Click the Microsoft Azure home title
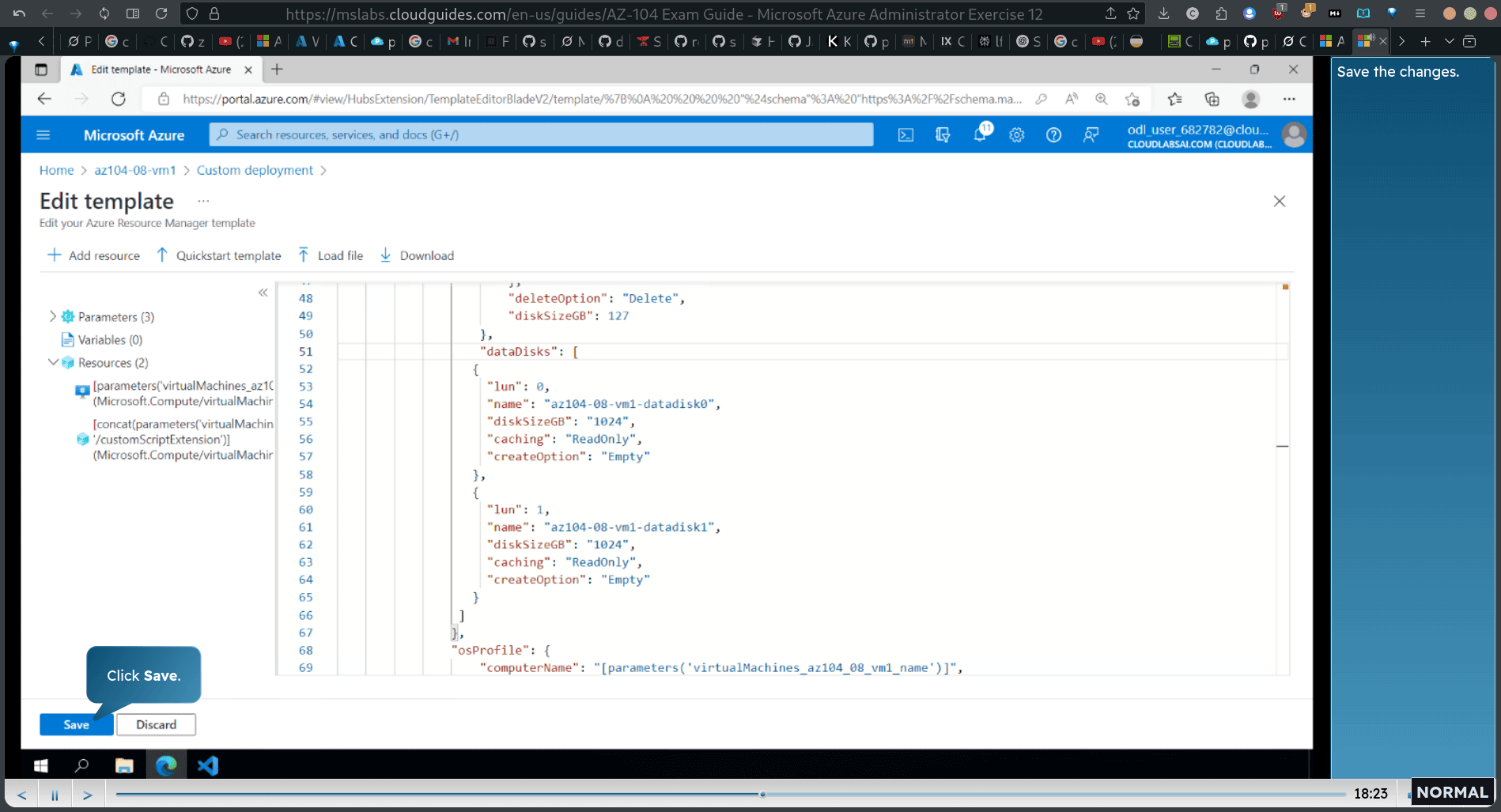Image resolution: width=1501 pixels, height=812 pixels. [x=134, y=135]
